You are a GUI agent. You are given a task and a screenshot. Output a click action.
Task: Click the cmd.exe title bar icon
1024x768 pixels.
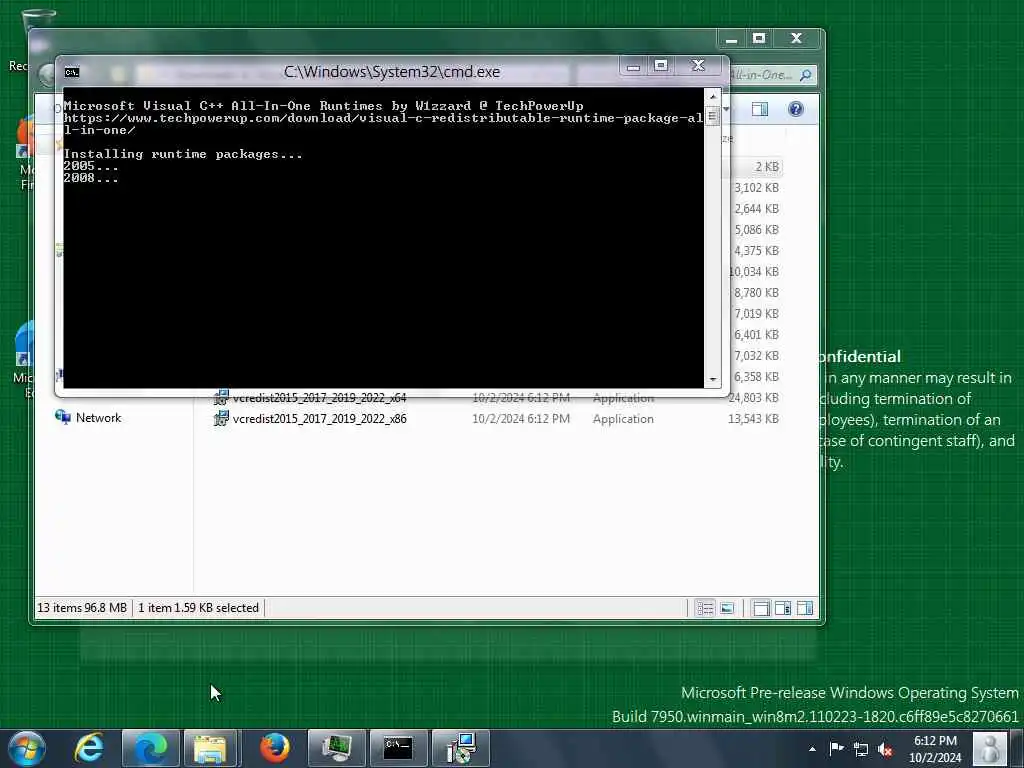(72, 72)
